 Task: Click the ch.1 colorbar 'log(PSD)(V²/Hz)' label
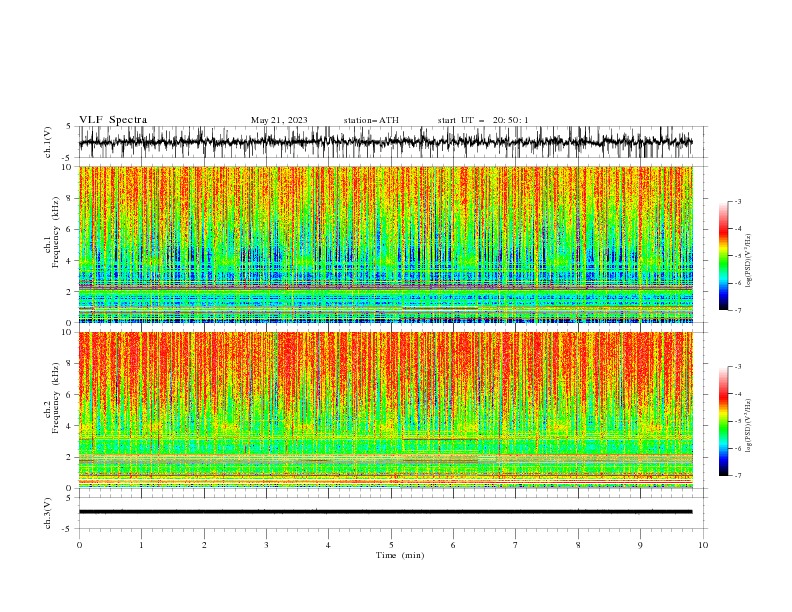(x=748, y=261)
